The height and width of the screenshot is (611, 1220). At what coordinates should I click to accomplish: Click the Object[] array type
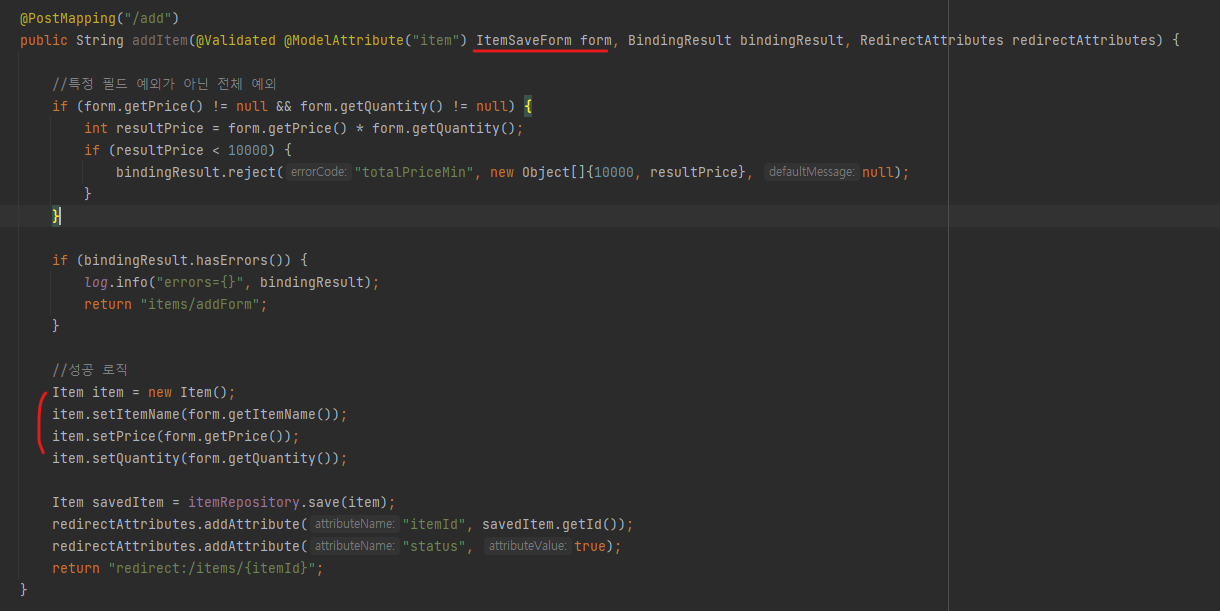tap(554, 172)
